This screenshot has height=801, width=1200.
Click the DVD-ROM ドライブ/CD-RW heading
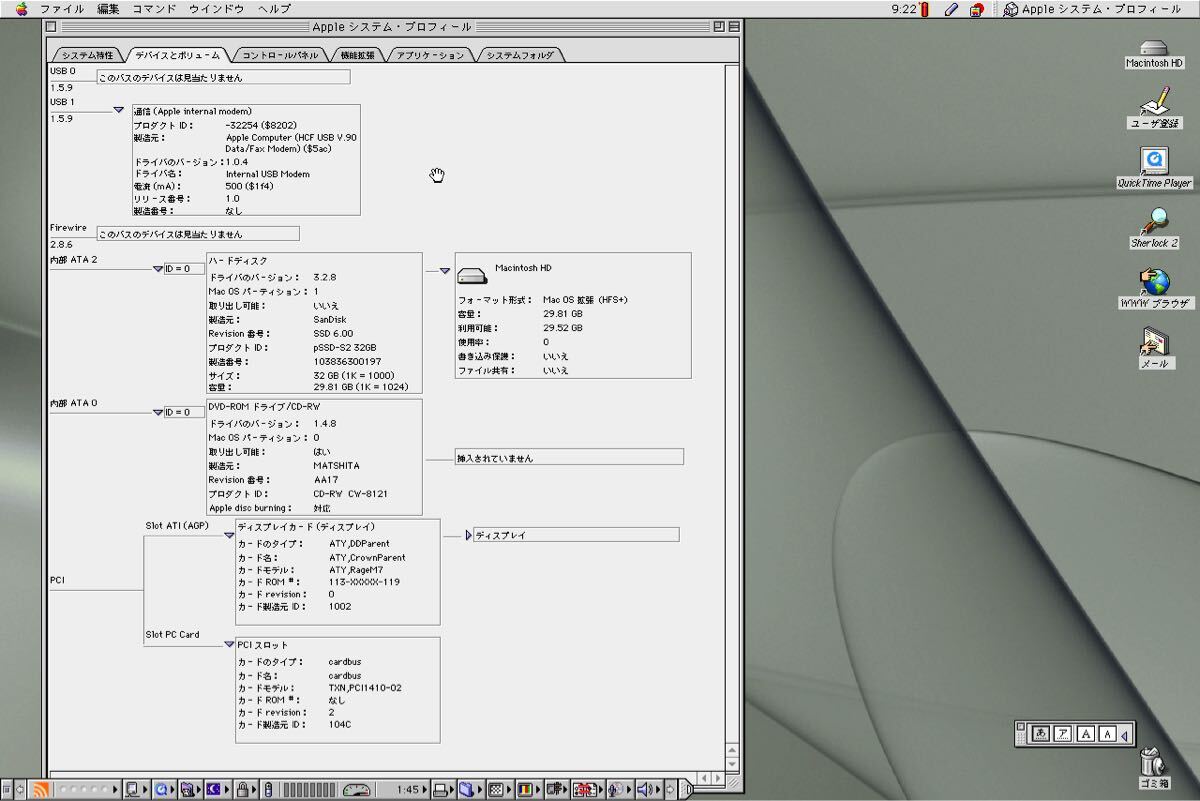click(265, 407)
